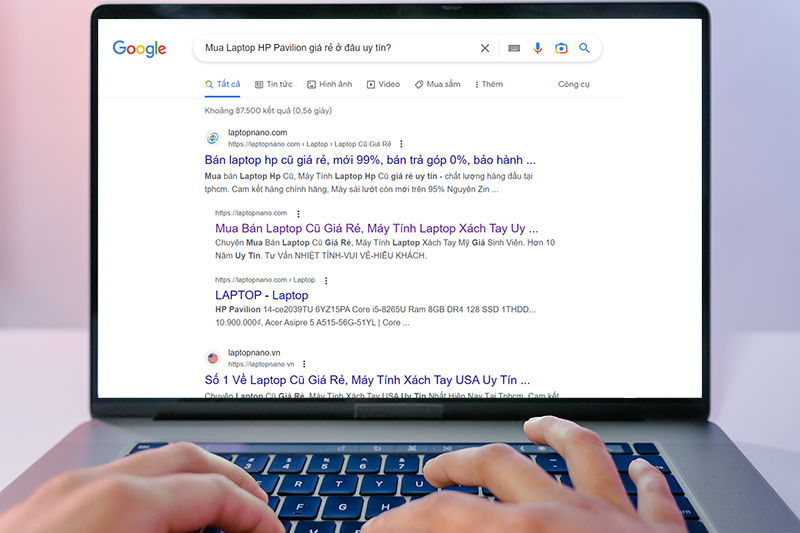Open laptopnano.vn flag favicon
This screenshot has height=533, width=800.
click(213, 358)
